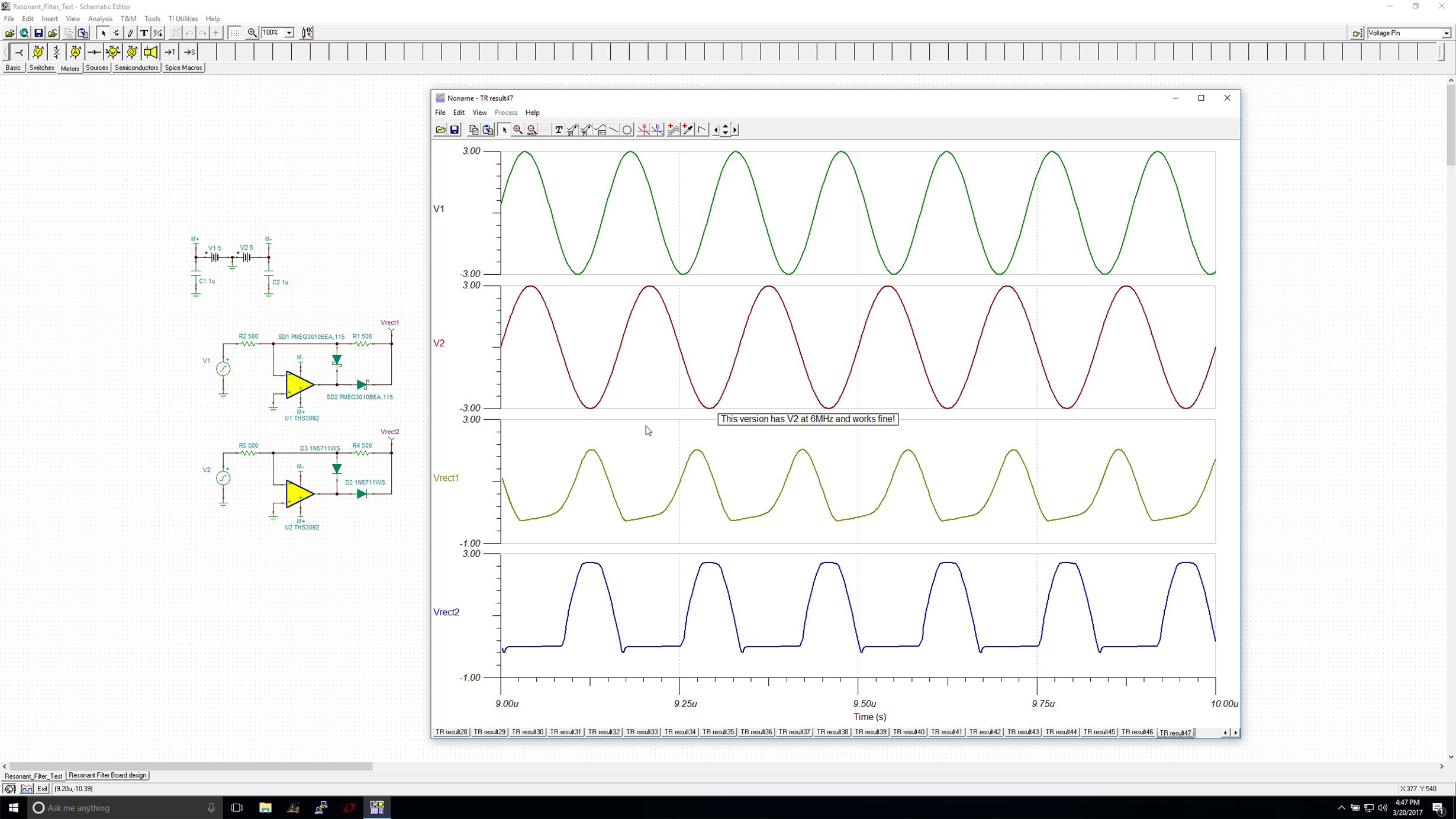Open a schematic file in the main toolbar
Viewport: 1456px width, 819px height.
(10, 33)
